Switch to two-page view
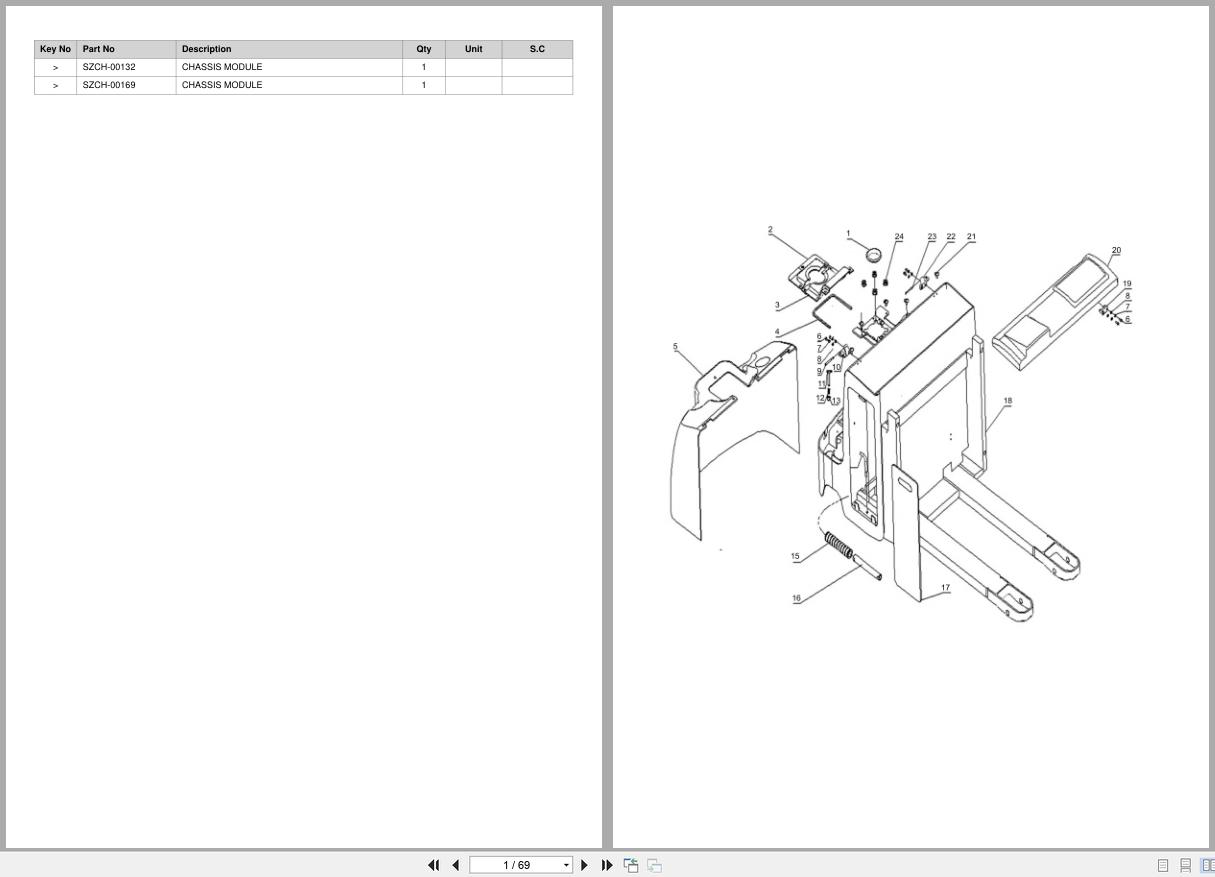The height and width of the screenshot is (877, 1215). point(1208,865)
